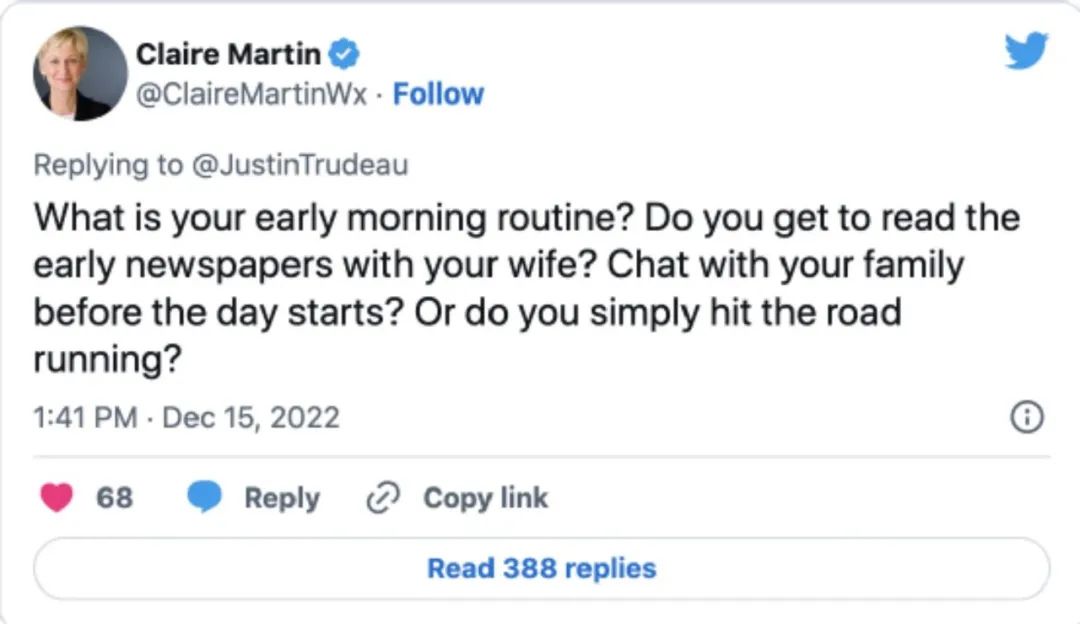Click the Twitter bird logo
The height and width of the screenshot is (624, 1080).
[1026, 50]
